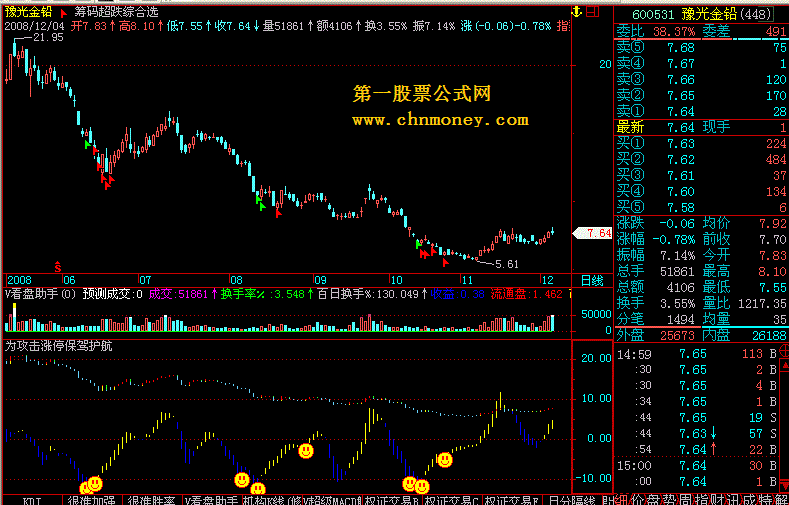
Task: Click the www.chnmoney.com link
Action: pos(440,120)
